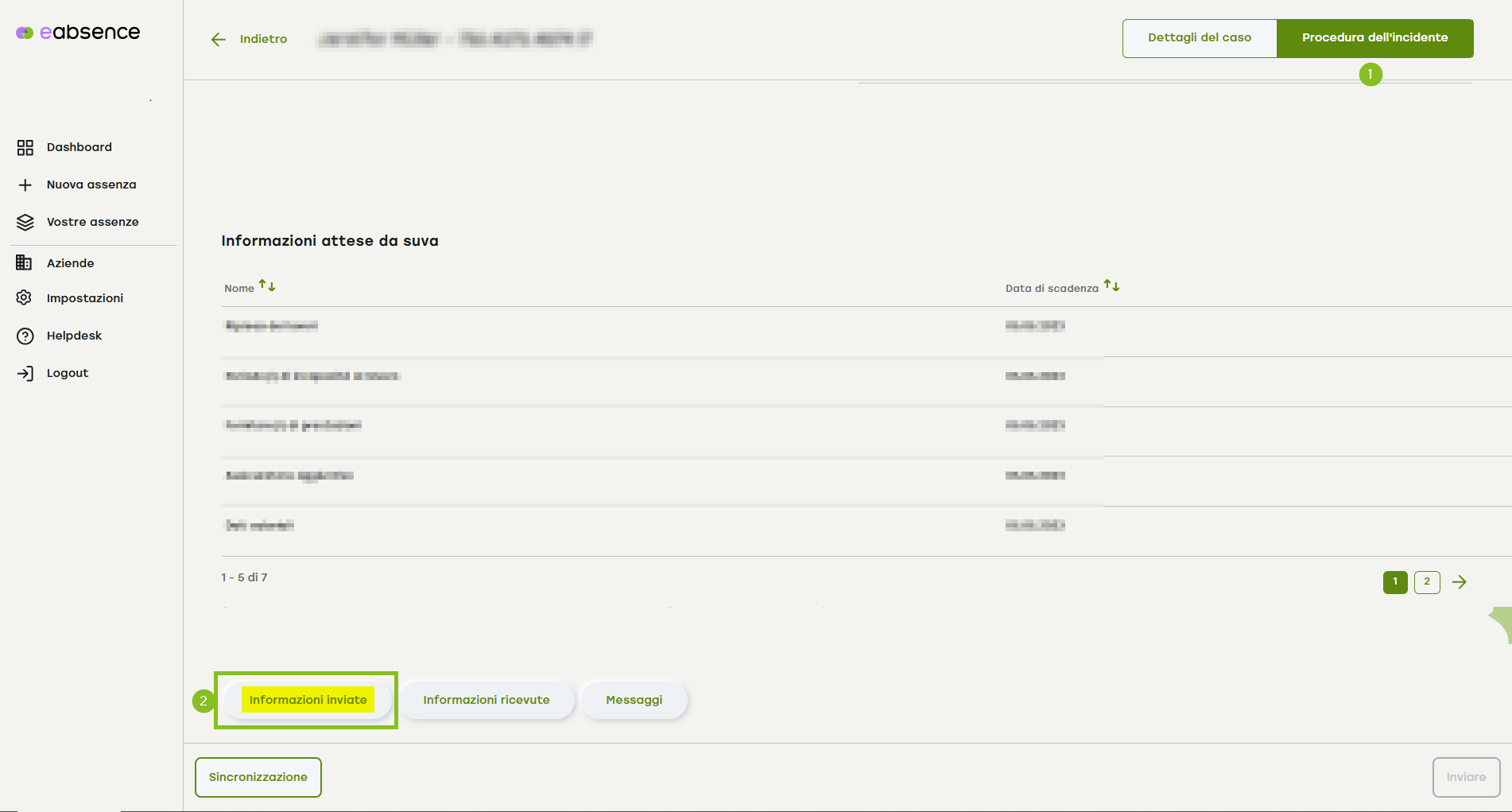The image size is (1512, 812).
Task: Open Vostre assenze in sidebar
Action: click(x=92, y=222)
